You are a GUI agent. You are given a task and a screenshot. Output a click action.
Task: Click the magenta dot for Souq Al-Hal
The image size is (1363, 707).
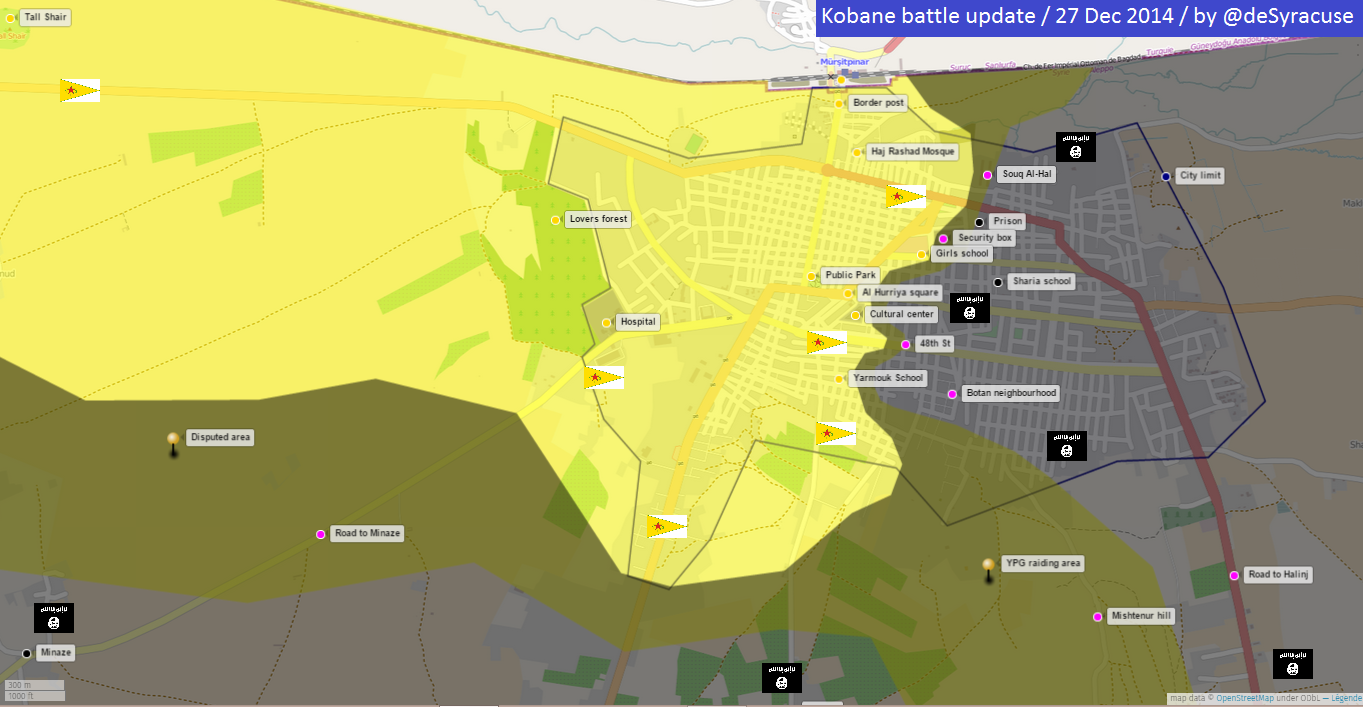tap(987, 175)
